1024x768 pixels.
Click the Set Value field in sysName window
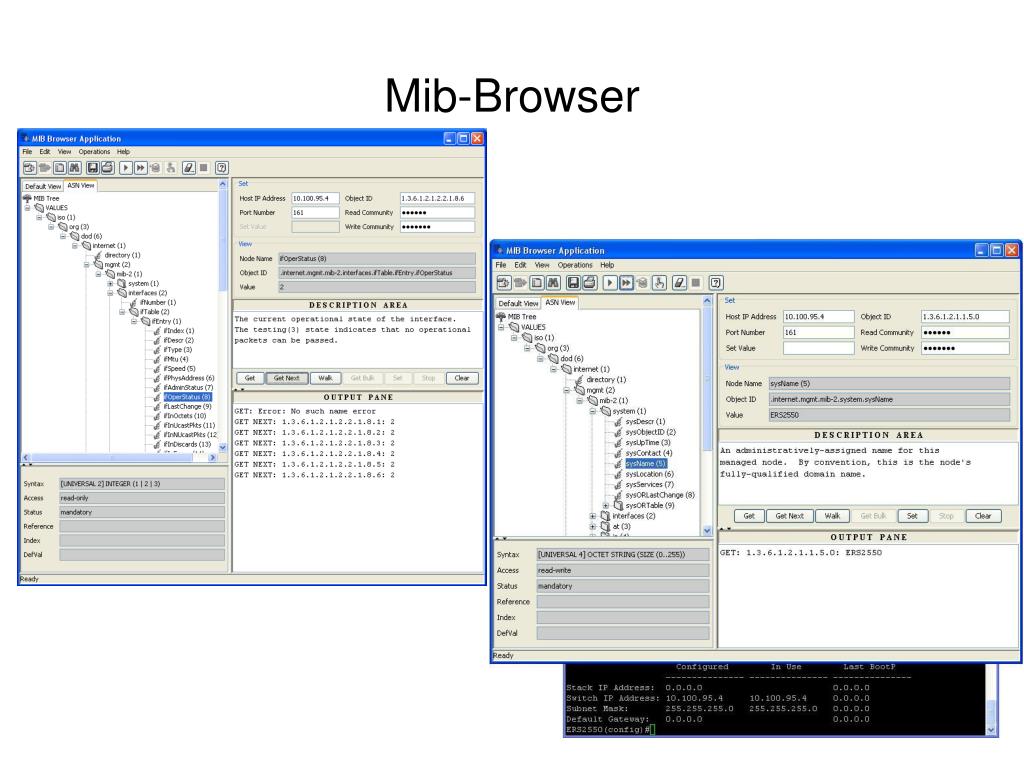coord(818,348)
